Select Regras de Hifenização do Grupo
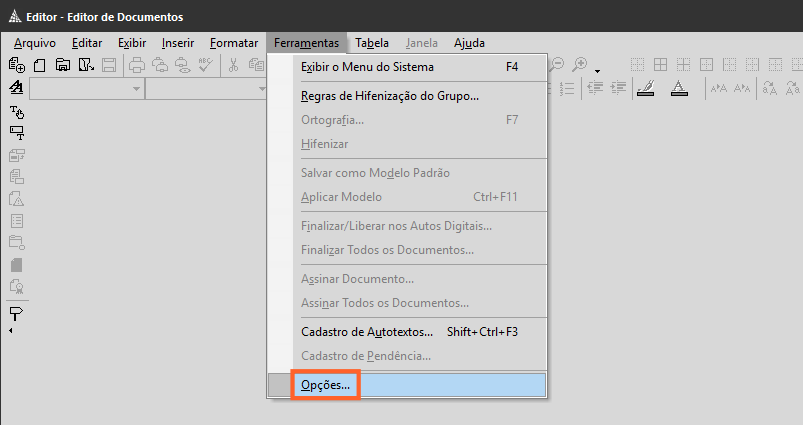 pyautogui.click(x=407, y=96)
